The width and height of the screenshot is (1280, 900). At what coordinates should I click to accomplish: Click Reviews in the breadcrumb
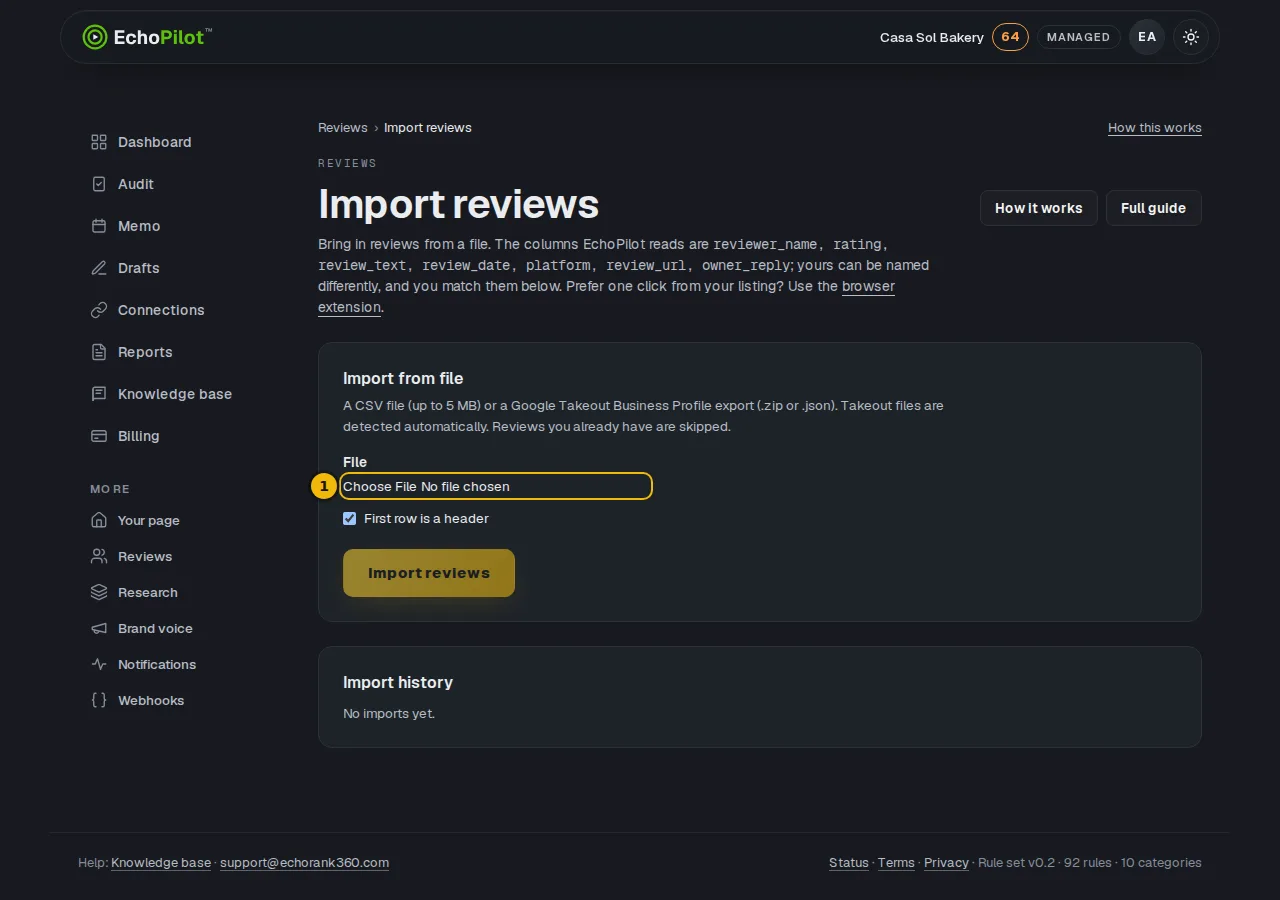point(343,128)
